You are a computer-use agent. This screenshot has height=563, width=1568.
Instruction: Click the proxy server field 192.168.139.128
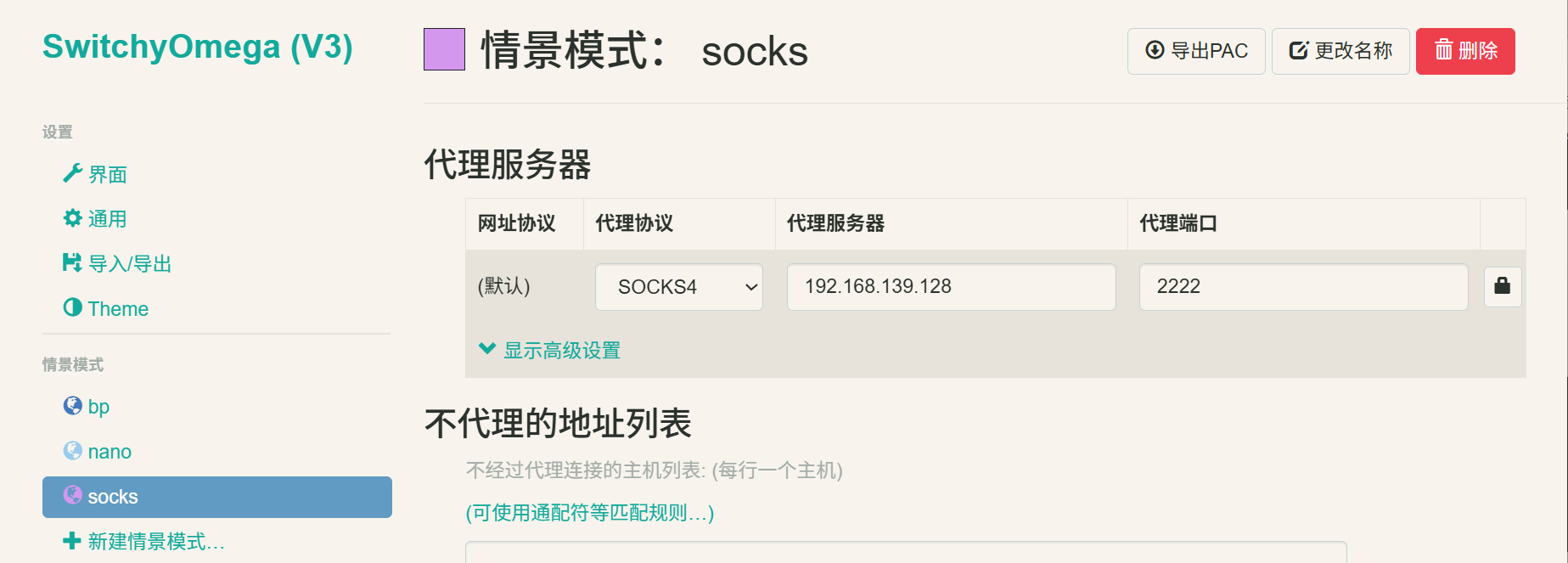tap(951, 287)
